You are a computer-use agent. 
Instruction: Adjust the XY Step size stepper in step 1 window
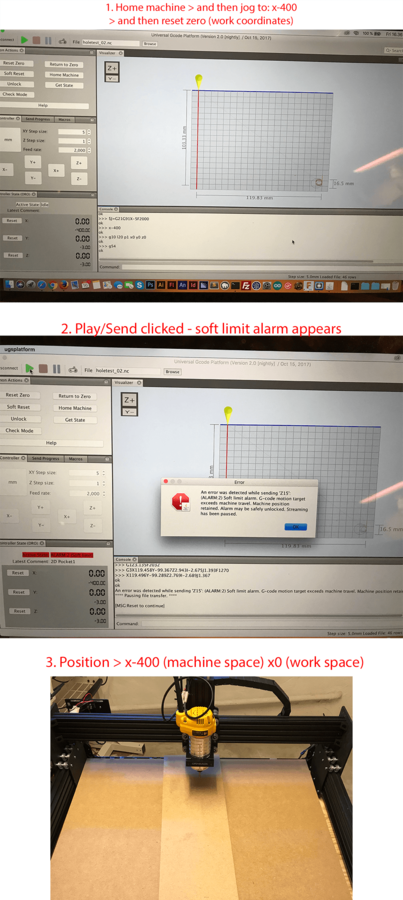tap(89, 132)
